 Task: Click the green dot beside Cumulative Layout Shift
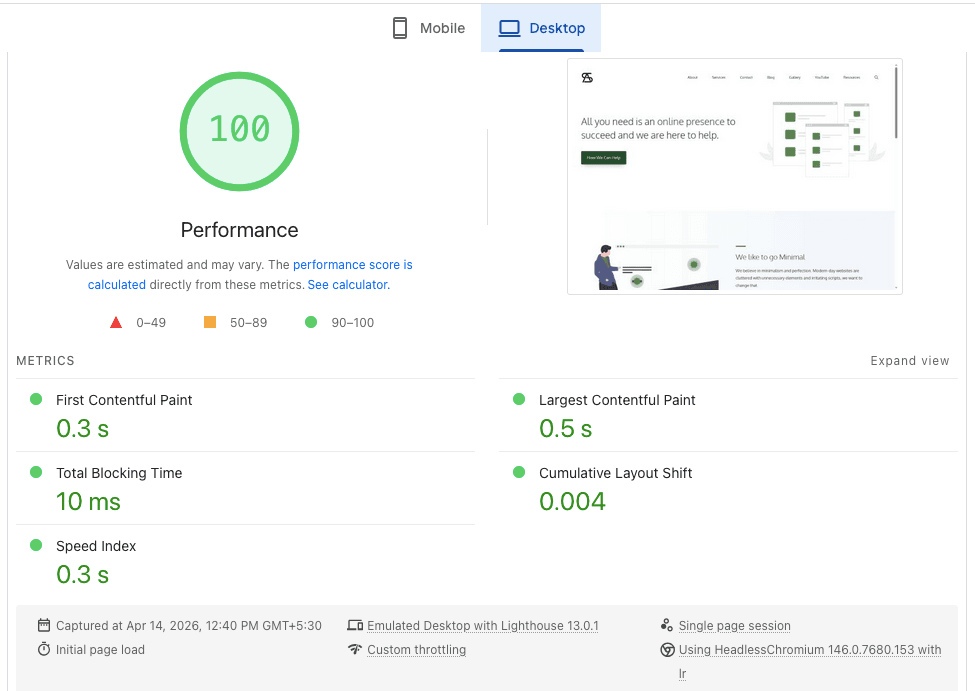coord(518,471)
